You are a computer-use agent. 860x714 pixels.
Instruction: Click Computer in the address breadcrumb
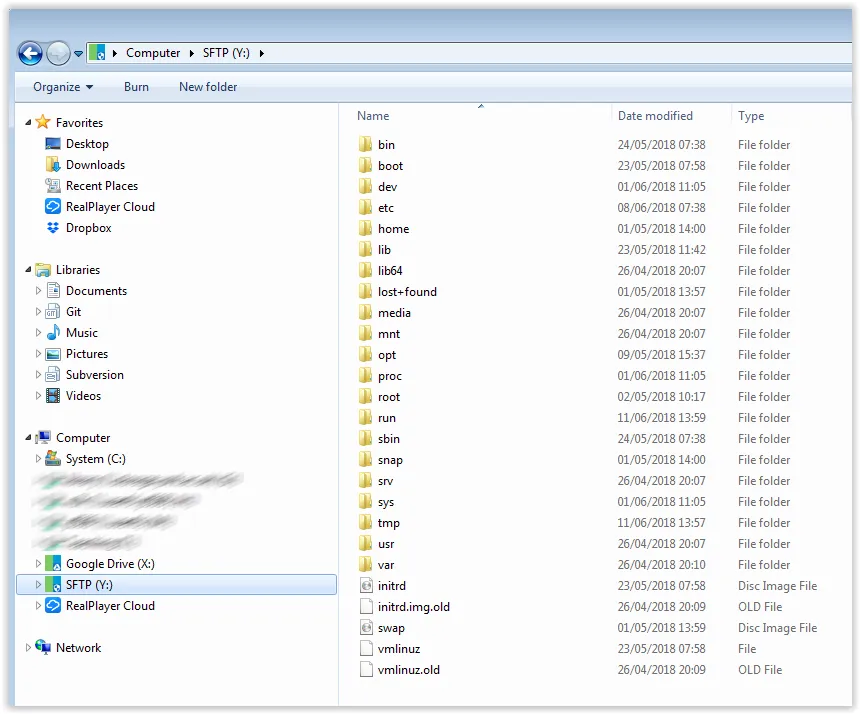pos(153,53)
